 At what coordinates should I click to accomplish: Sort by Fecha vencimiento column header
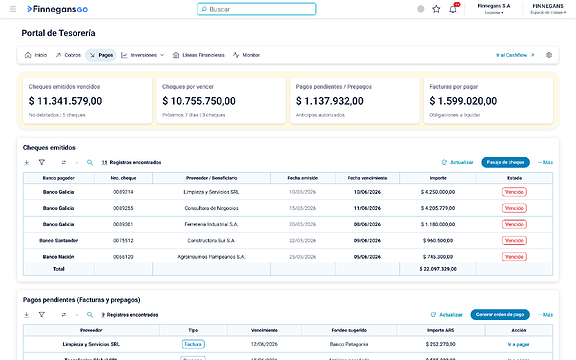367,178
